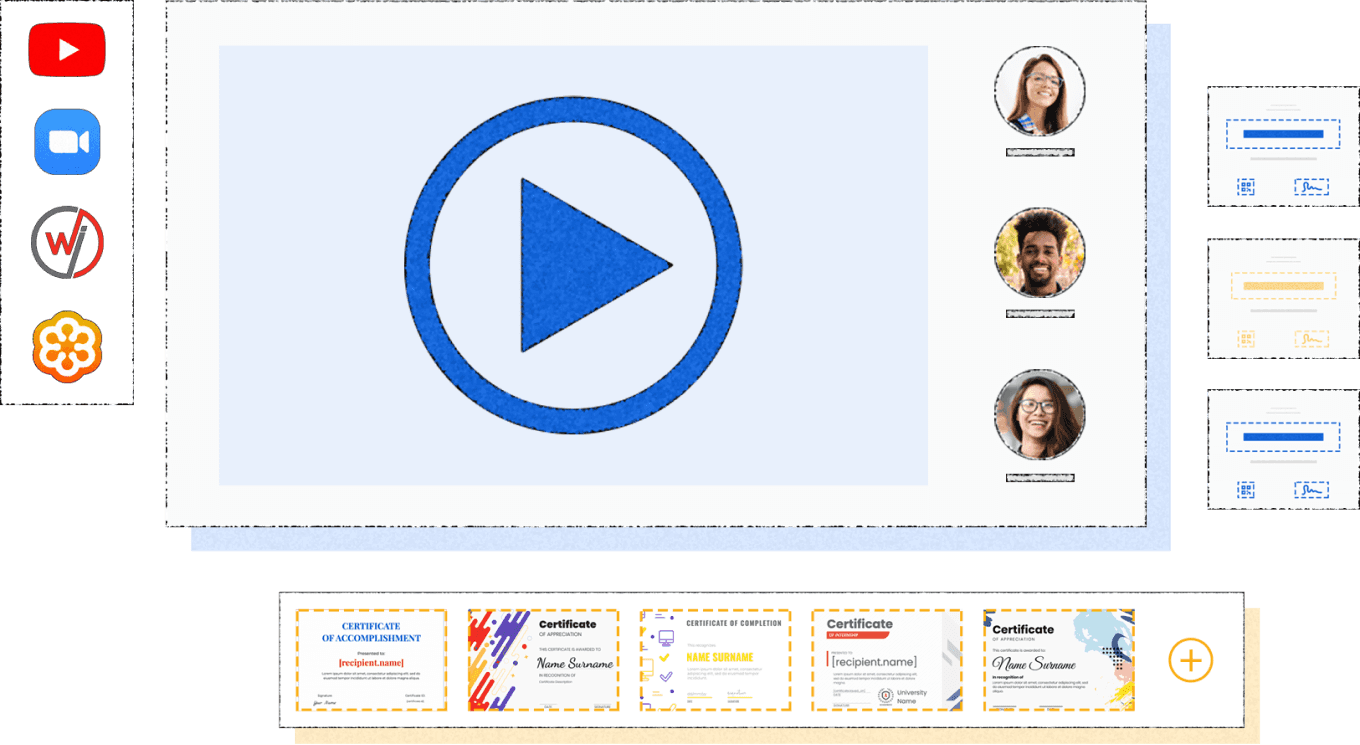
Task: Click the orange flower GoToWebinar icon
Action: 67,346
